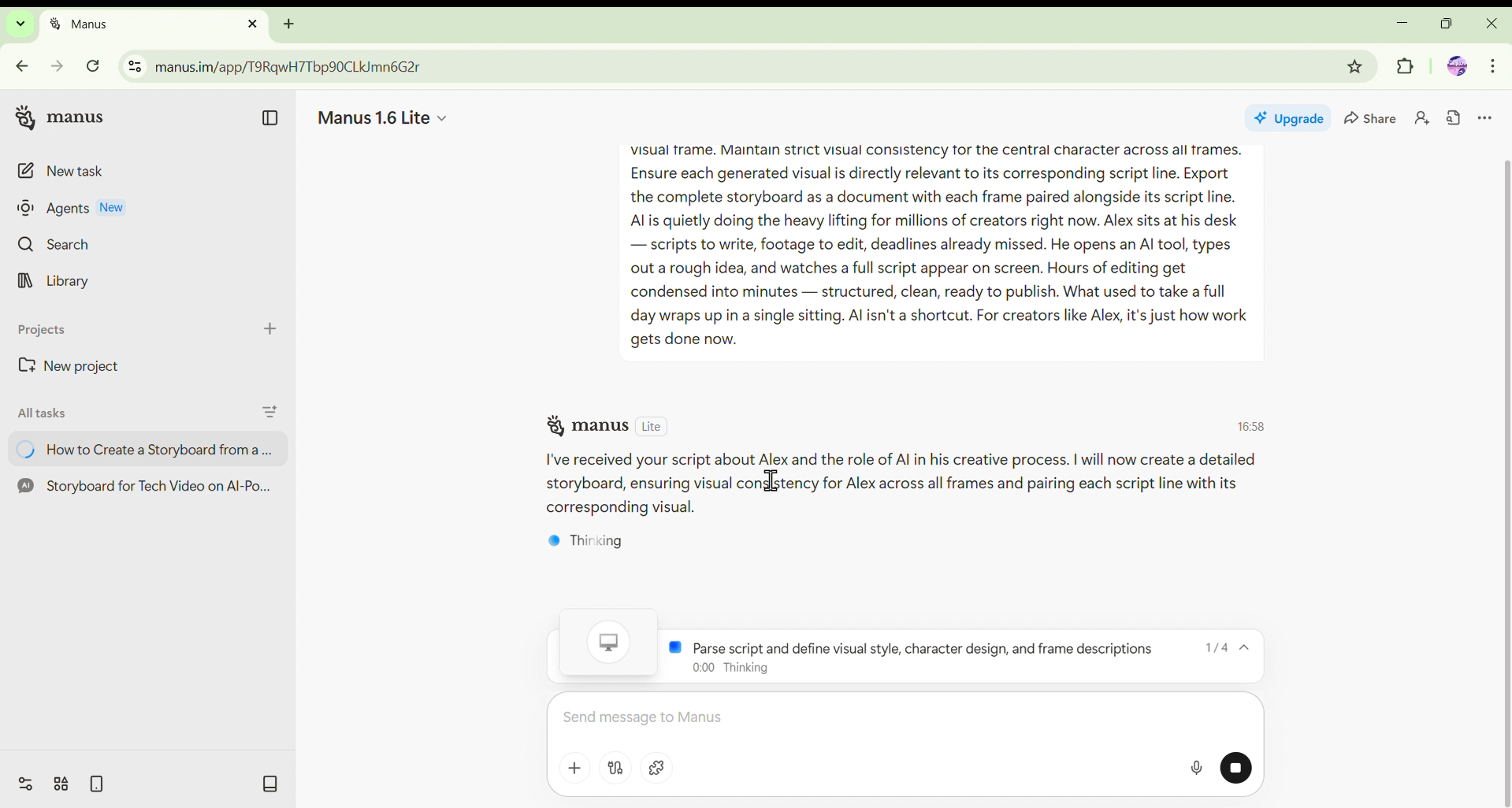Open Search in the sidebar
Viewport: 1512px width, 808px height.
click(54, 245)
